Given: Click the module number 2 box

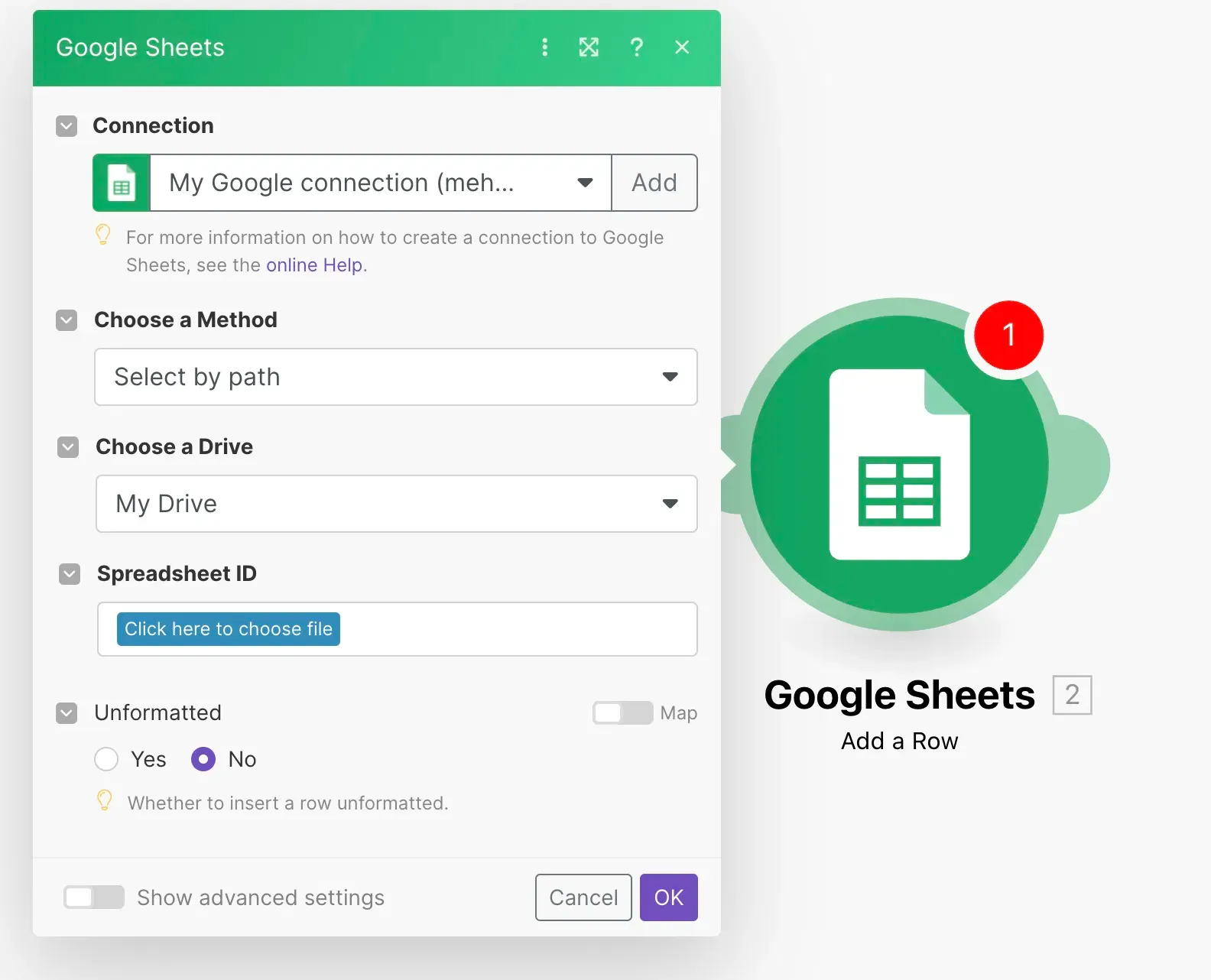Looking at the screenshot, I should pos(1072,695).
